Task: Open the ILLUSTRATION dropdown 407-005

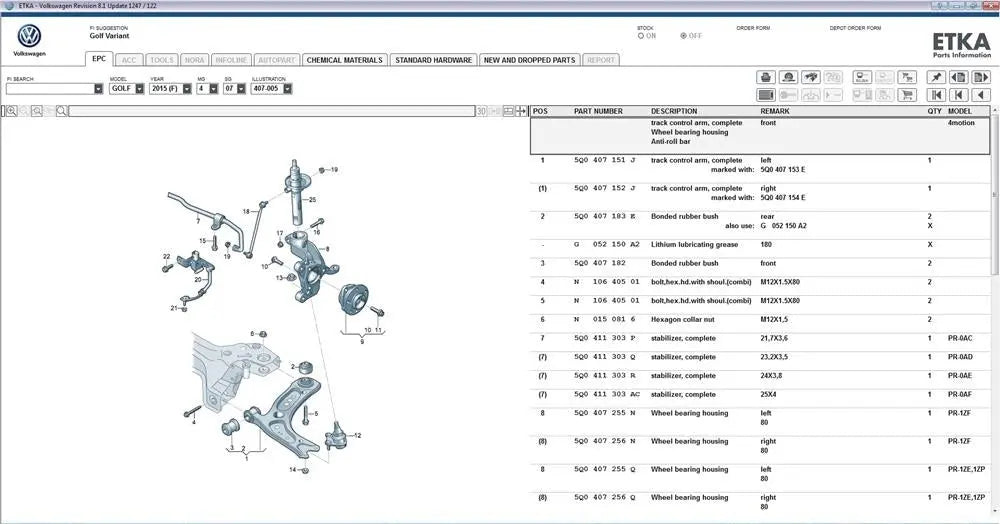Action: [x=287, y=89]
